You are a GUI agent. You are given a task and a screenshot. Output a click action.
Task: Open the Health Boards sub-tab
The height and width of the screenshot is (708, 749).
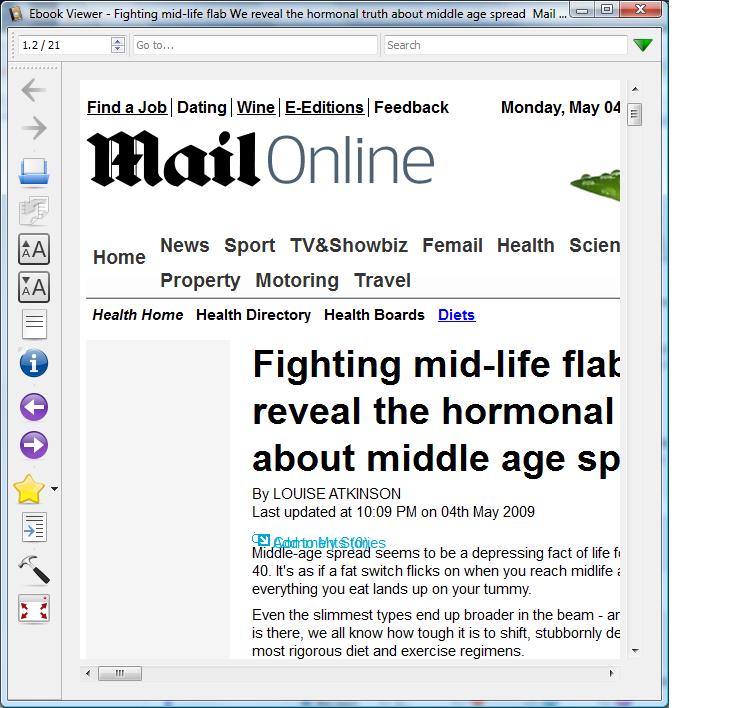pos(374,315)
